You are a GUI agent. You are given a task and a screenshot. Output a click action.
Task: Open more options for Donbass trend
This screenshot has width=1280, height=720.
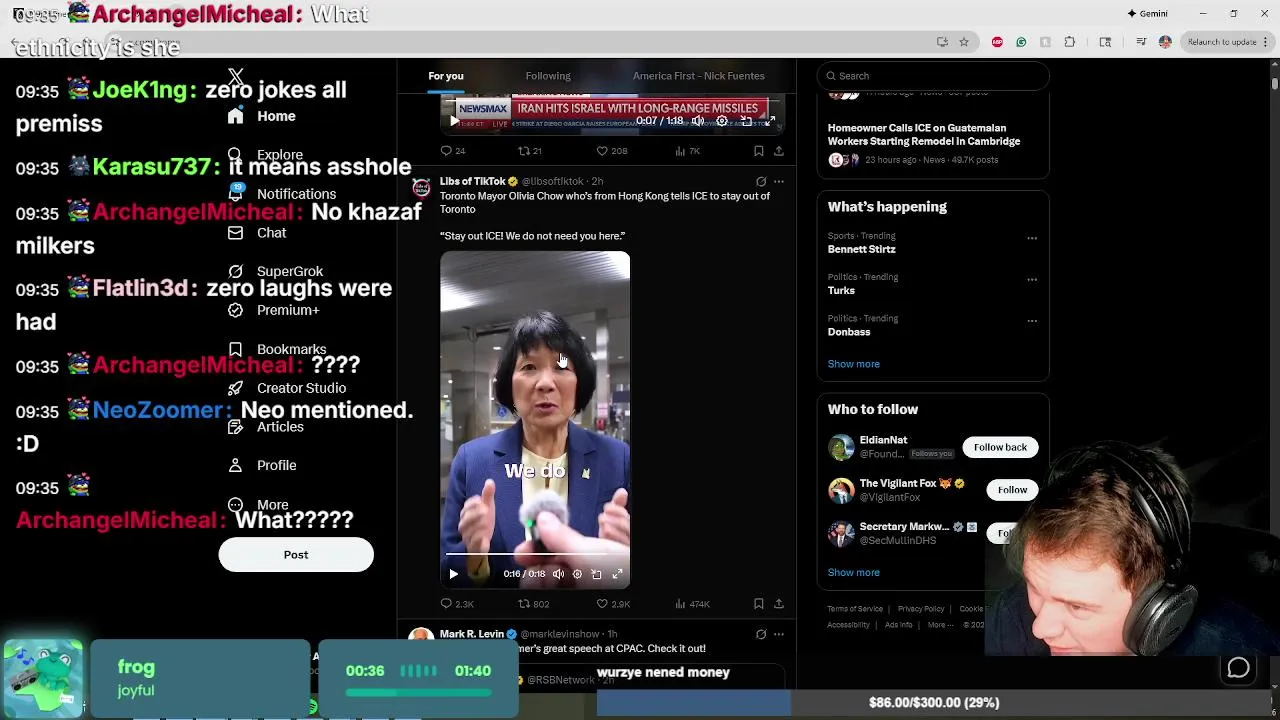1032,321
